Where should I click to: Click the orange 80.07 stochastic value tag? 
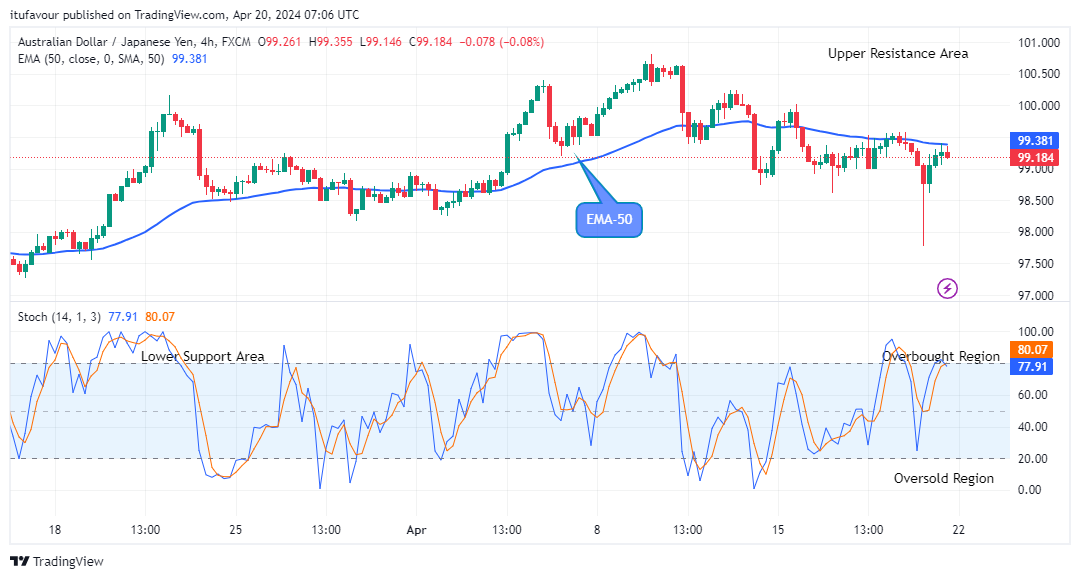(x=1031, y=350)
